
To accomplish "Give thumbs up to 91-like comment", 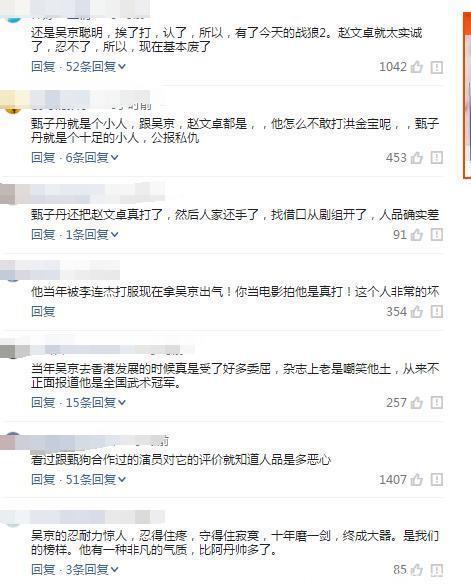I will pos(416,235).
